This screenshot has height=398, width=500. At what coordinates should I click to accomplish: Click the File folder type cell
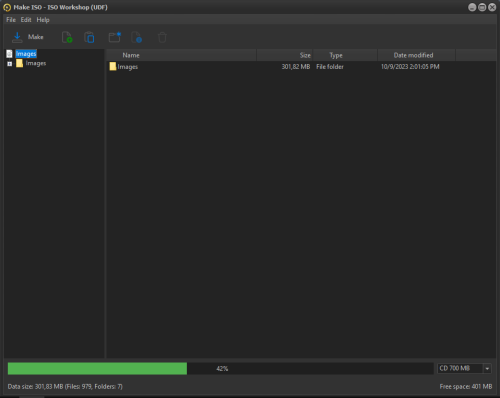330,67
